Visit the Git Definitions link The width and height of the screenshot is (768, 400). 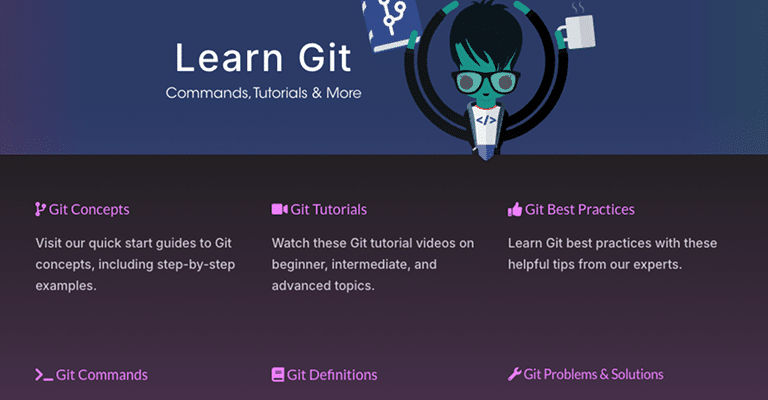point(332,375)
